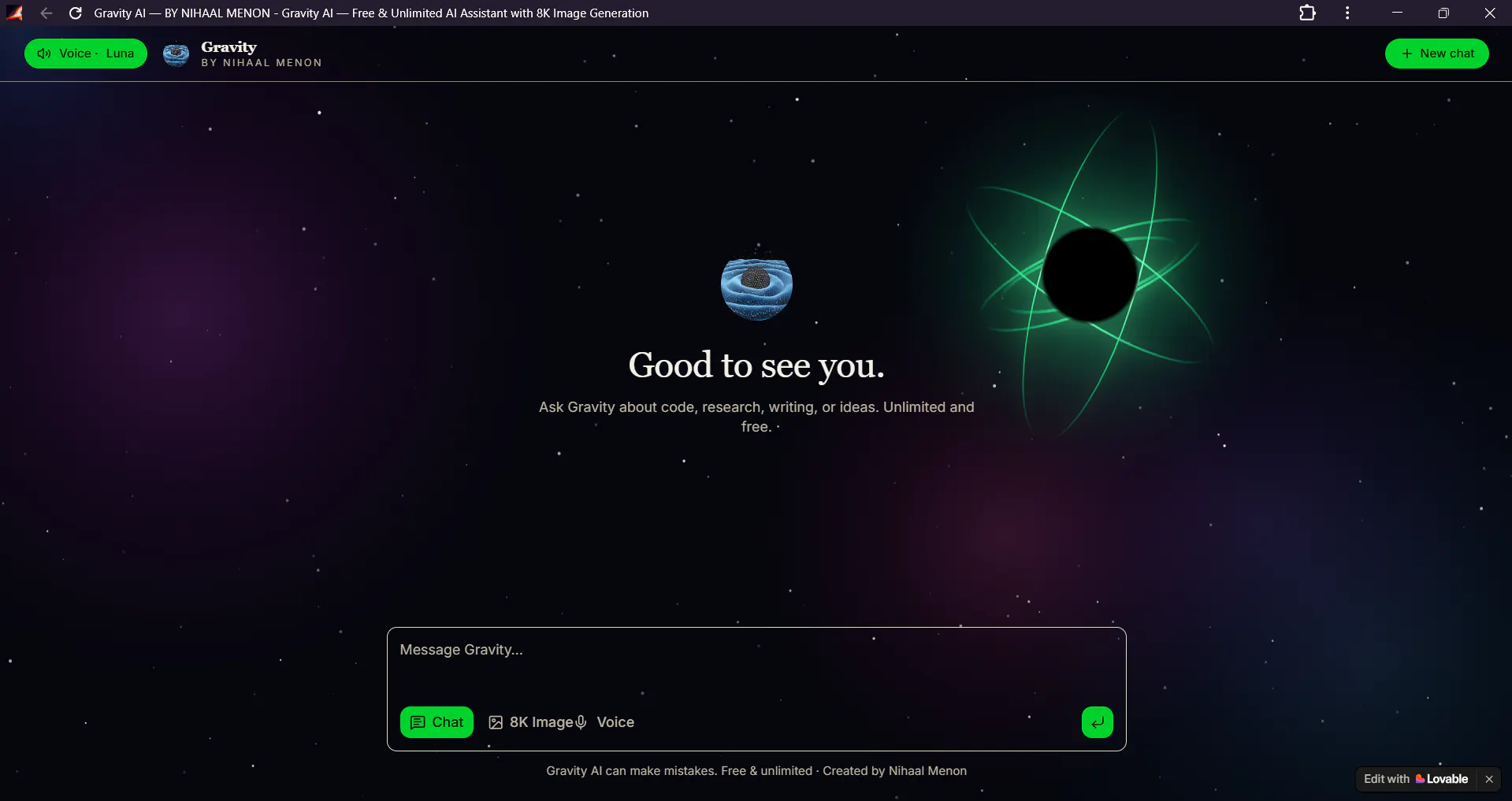Click 'Created by Nihaal Menon' footer text
The width and height of the screenshot is (1512, 801).
coord(894,771)
